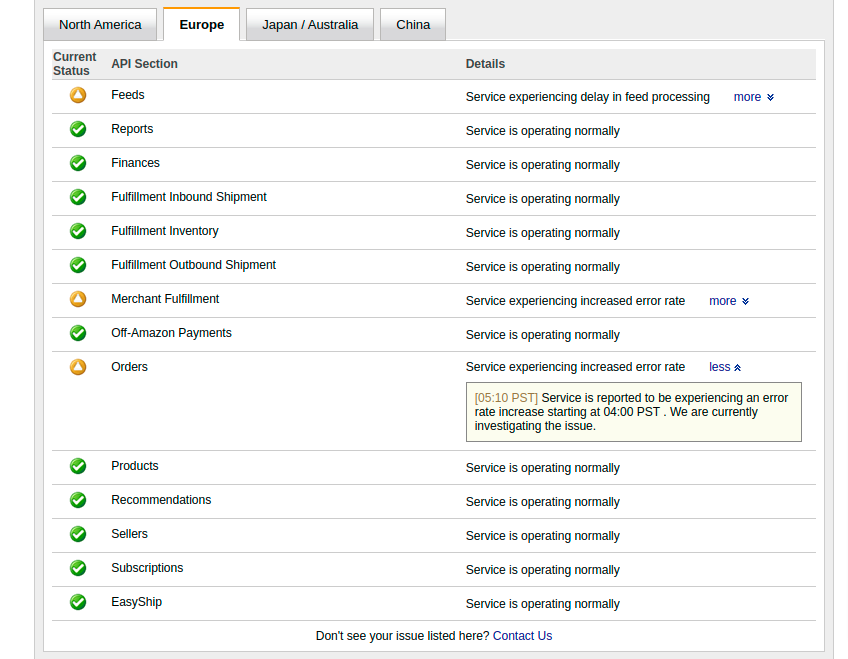Click the Finances green status icon

[x=78, y=163]
